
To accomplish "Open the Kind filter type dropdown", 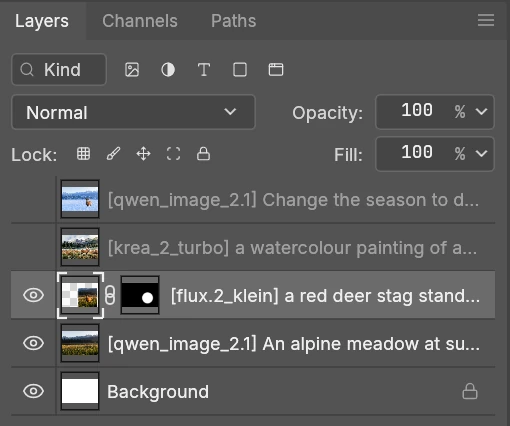I will [59, 70].
